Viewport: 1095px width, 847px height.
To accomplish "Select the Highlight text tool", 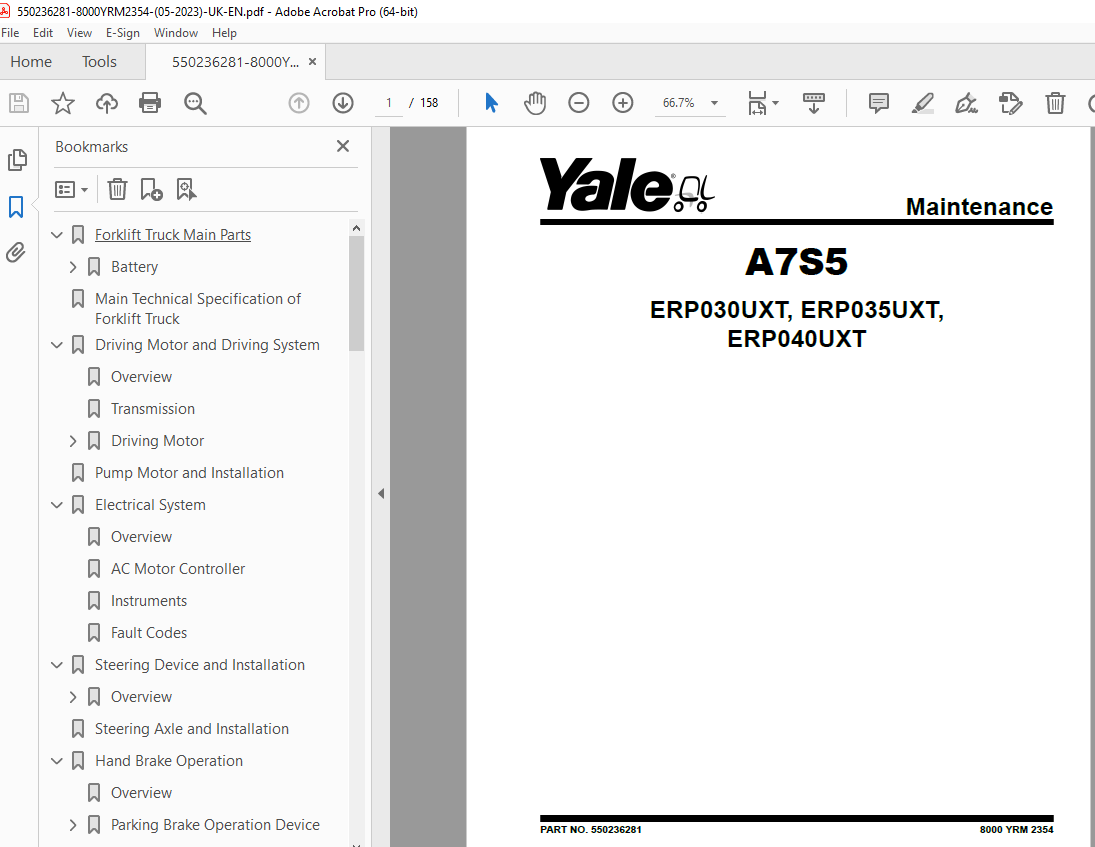I will [923, 103].
